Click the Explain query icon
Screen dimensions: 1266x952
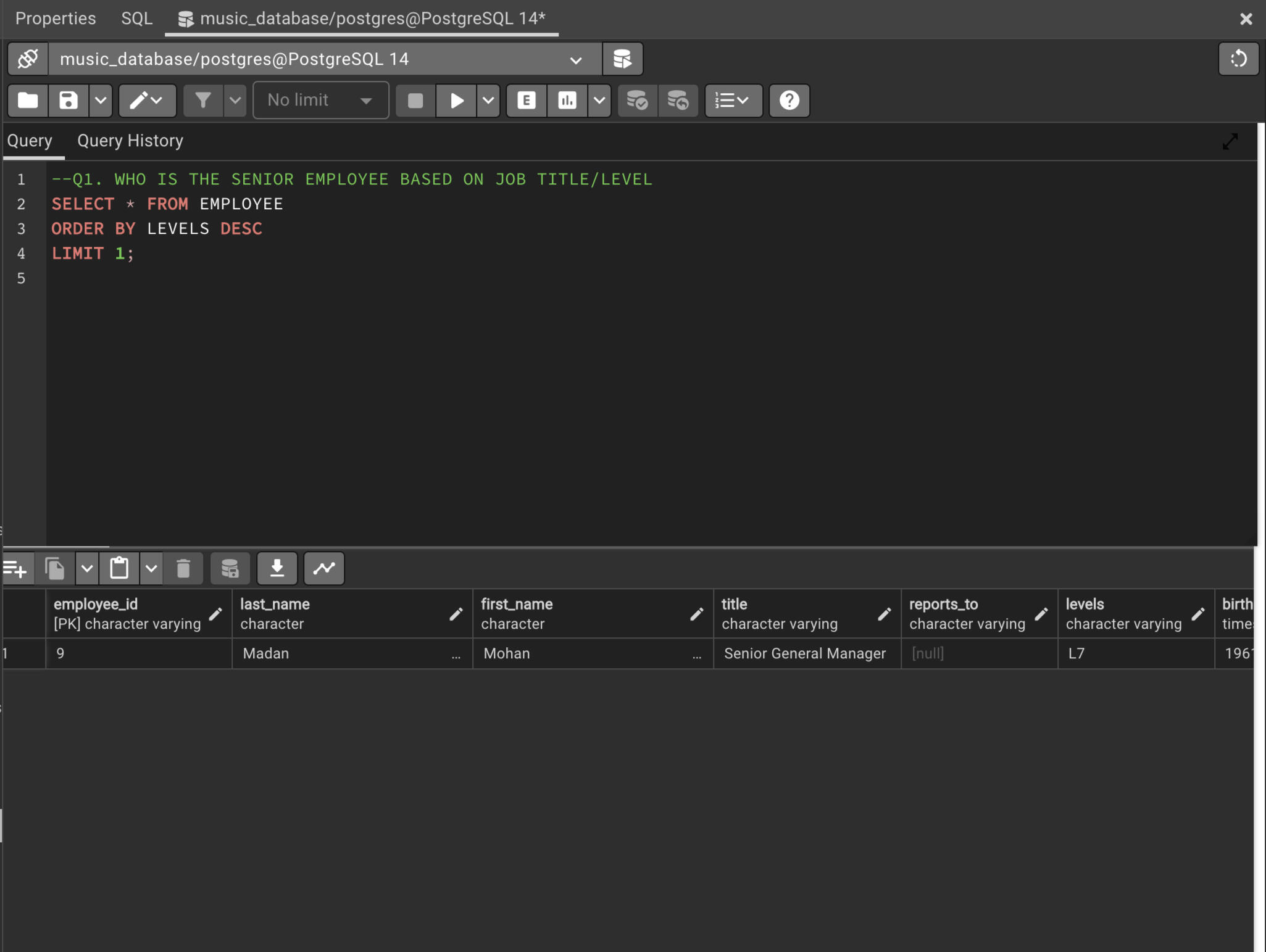point(527,100)
